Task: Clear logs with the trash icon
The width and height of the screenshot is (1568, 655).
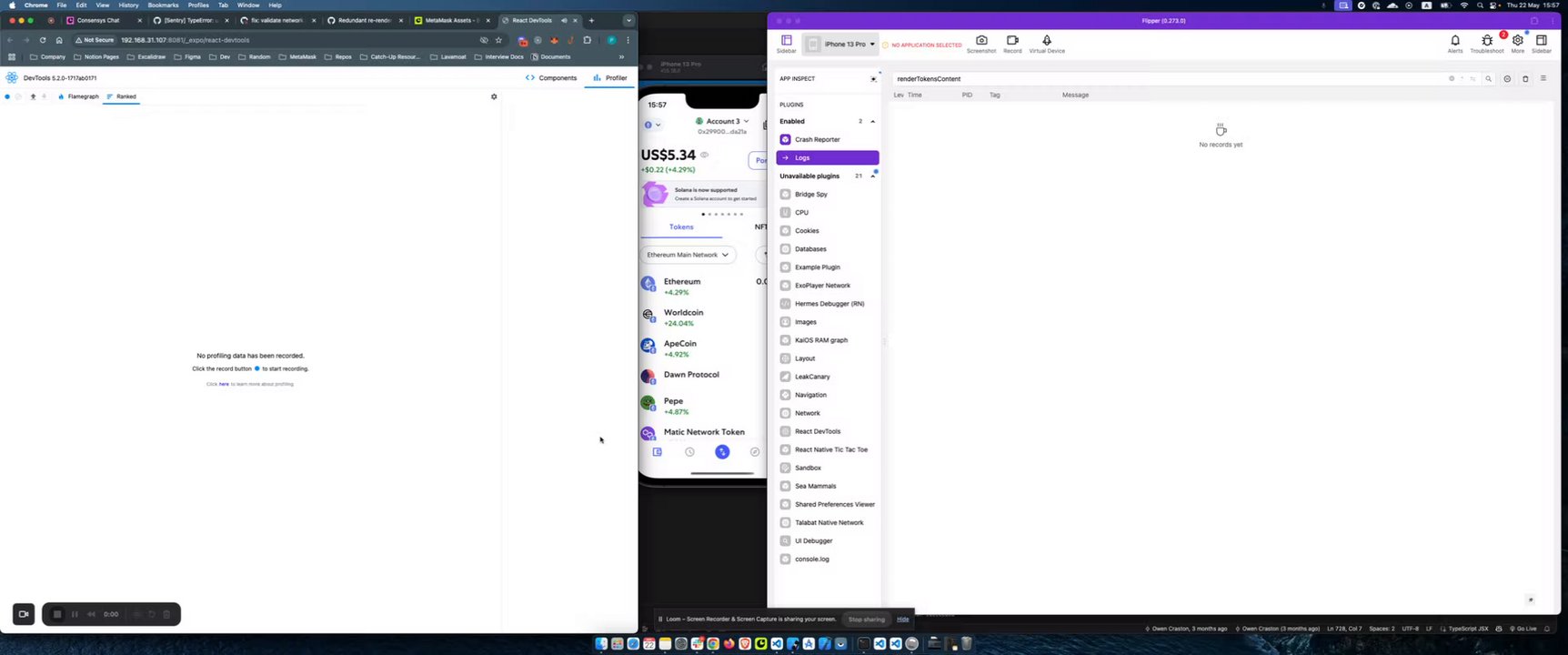Action: (x=1525, y=79)
